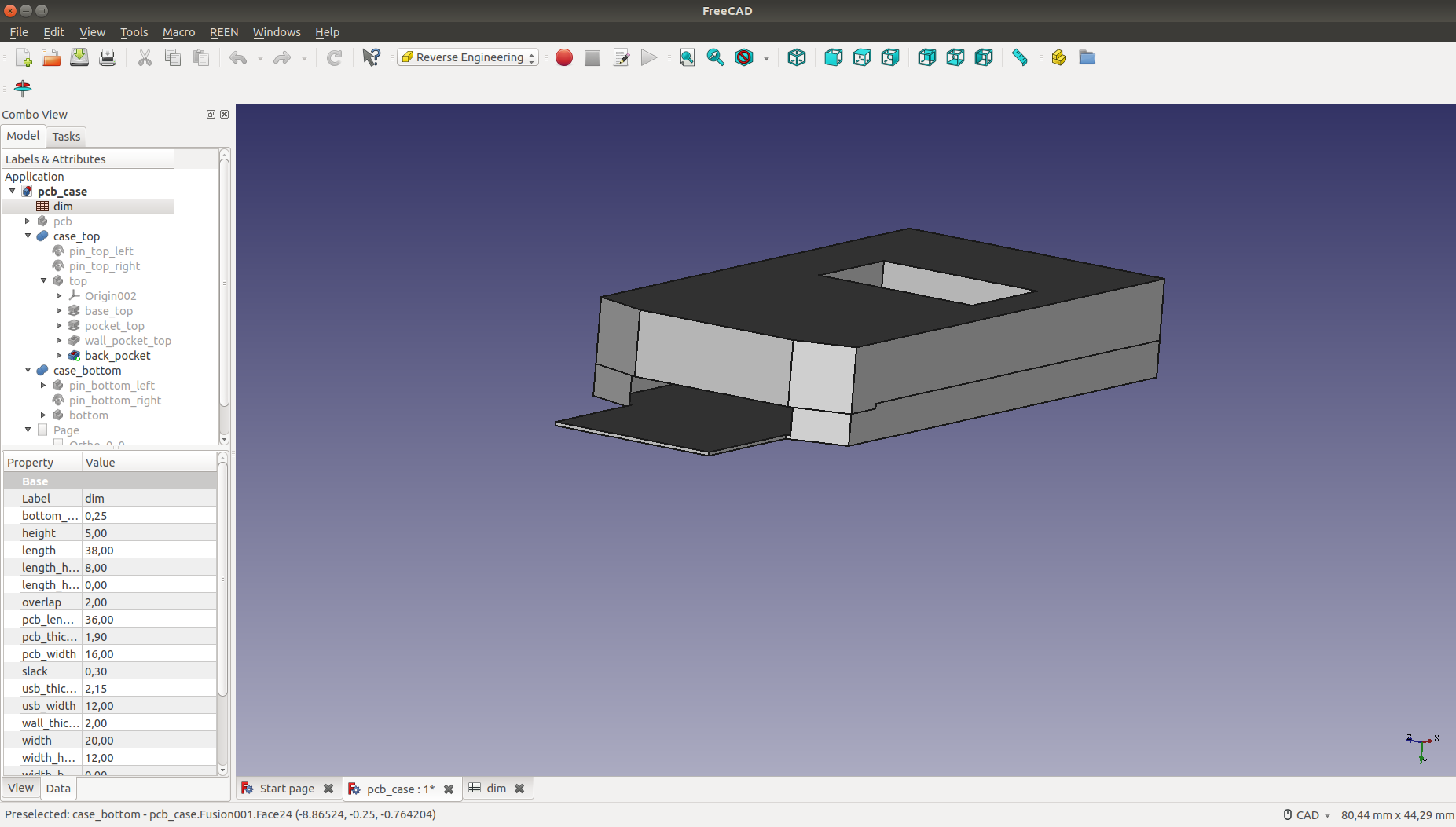Set view to isometric with the cube icon
Screen dimensions: 1456x827
[796, 57]
